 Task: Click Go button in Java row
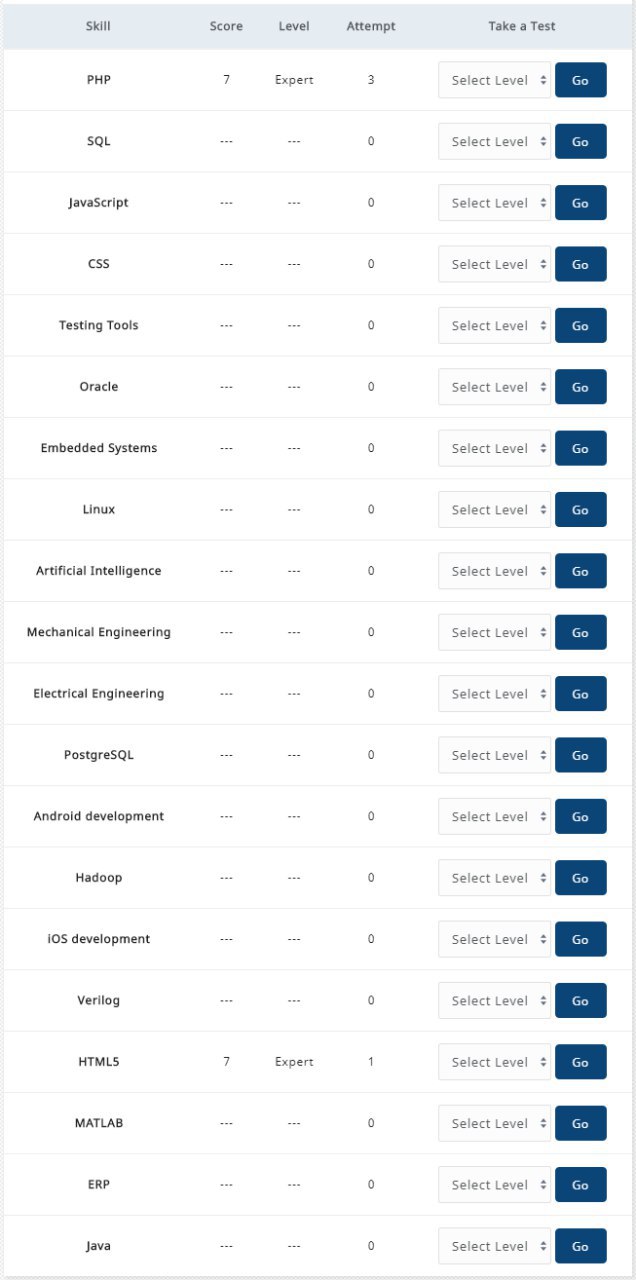click(580, 1247)
